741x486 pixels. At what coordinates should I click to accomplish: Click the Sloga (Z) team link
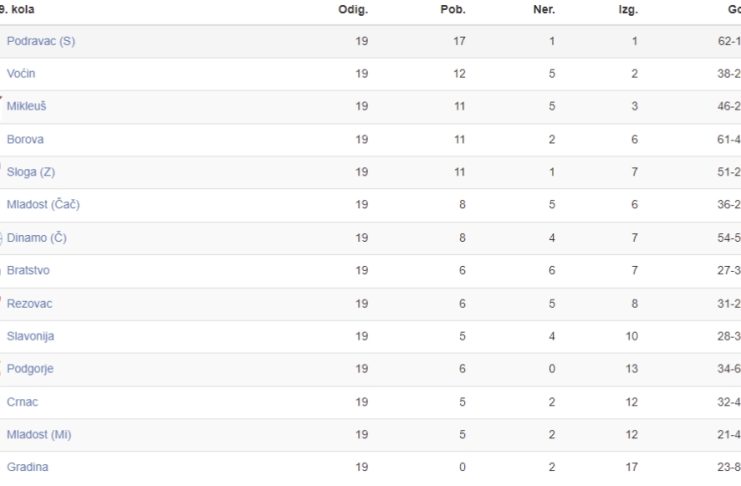pos(31,172)
